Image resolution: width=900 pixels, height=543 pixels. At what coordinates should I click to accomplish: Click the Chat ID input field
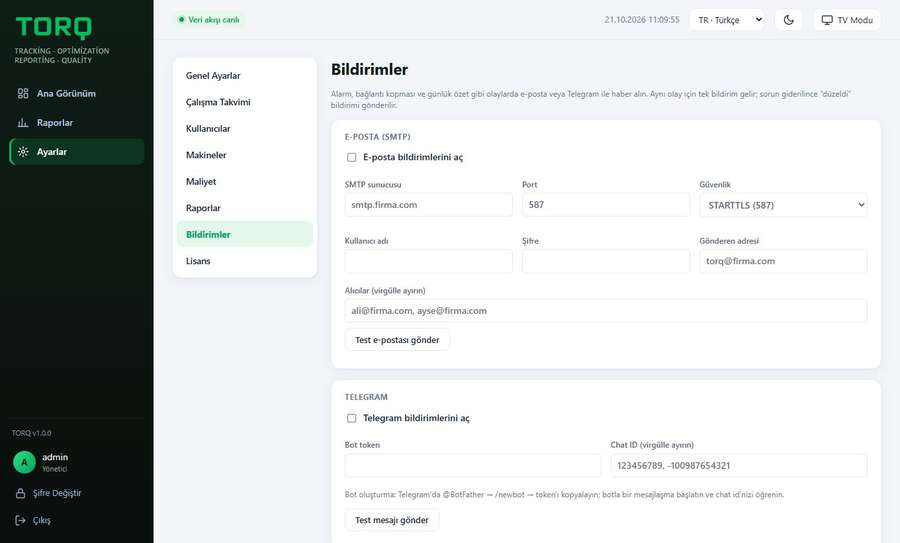(x=739, y=466)
